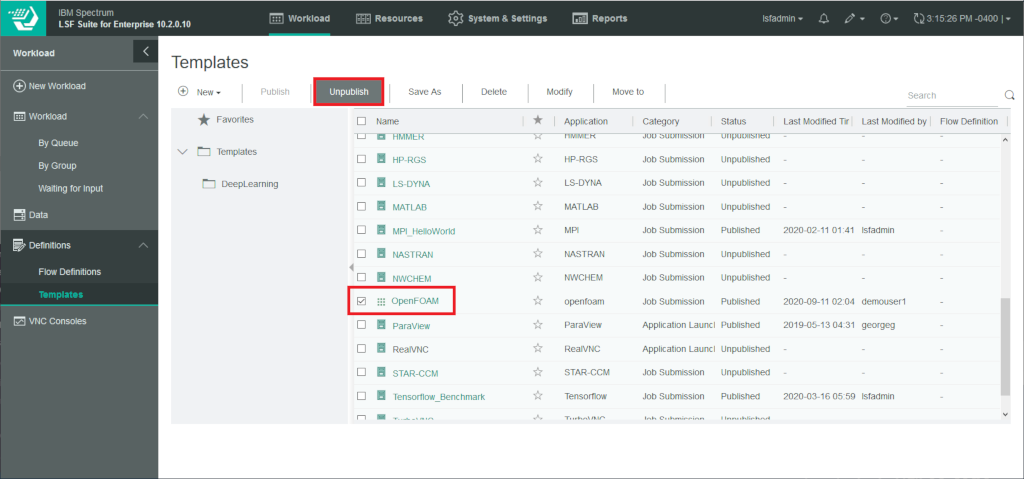Image resolution: width=1024 pixels, height=479 pixels.
Task: Star the OpenFOAM template
Action: (537, 301)
